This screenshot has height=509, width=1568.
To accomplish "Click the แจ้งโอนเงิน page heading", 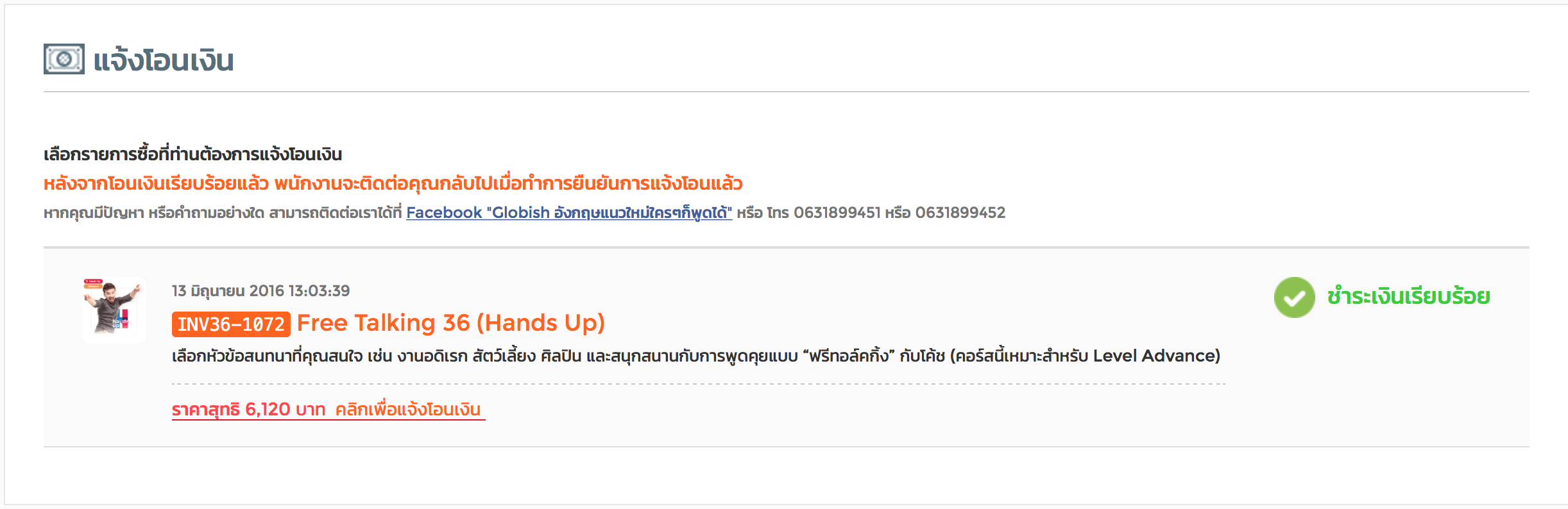I will [x=164, y=60].
